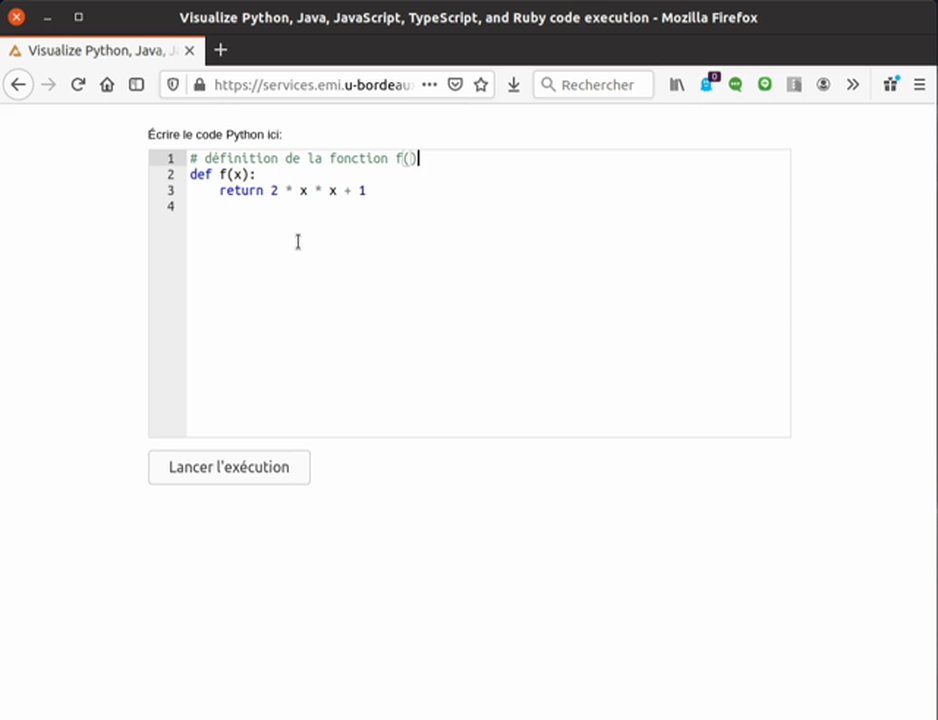
Task: Toggle the sidebar view icon
Action: click(136, 85)
